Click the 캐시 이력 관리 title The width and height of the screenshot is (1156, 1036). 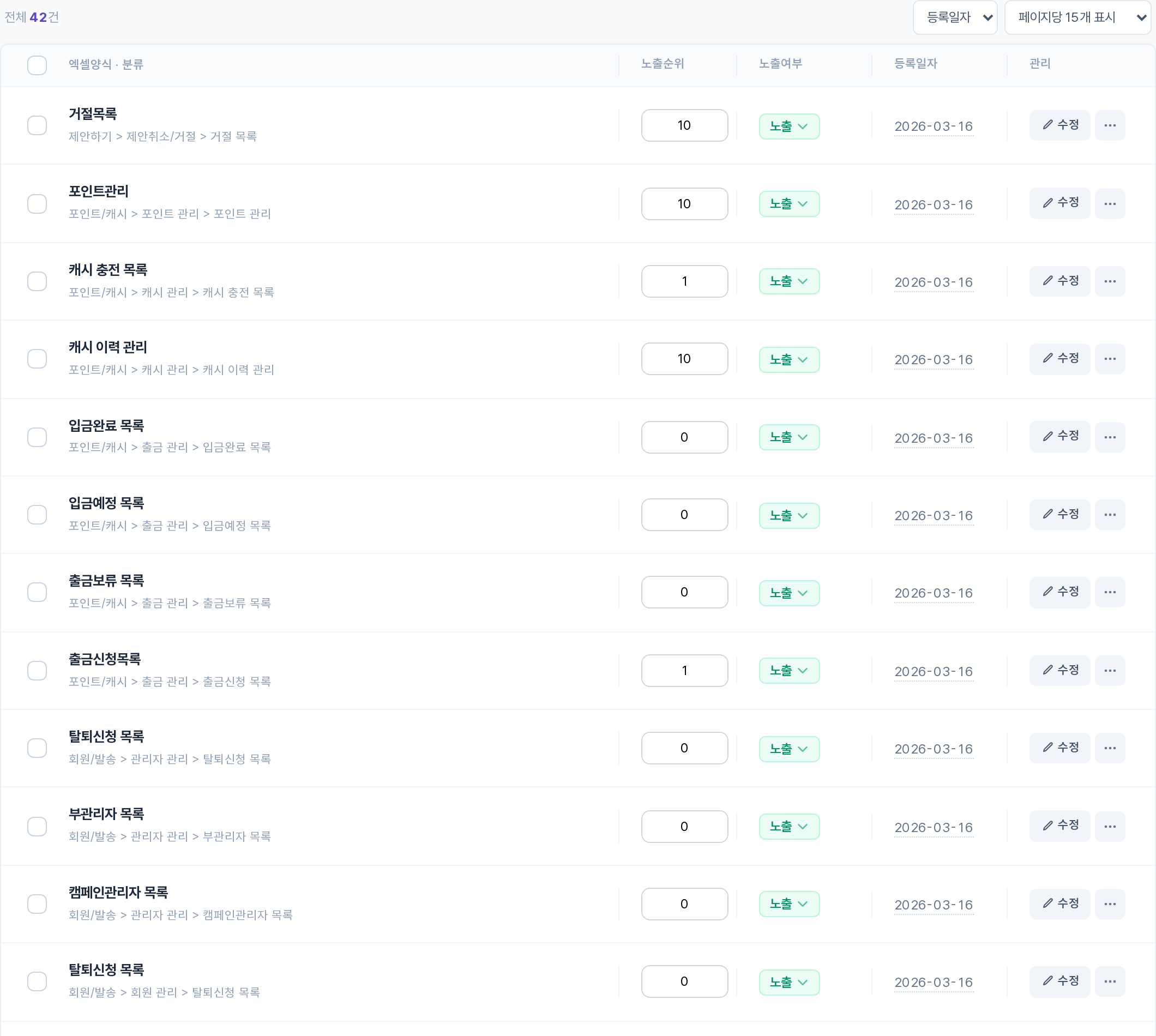pyautogui.click(x=107, y=347)
